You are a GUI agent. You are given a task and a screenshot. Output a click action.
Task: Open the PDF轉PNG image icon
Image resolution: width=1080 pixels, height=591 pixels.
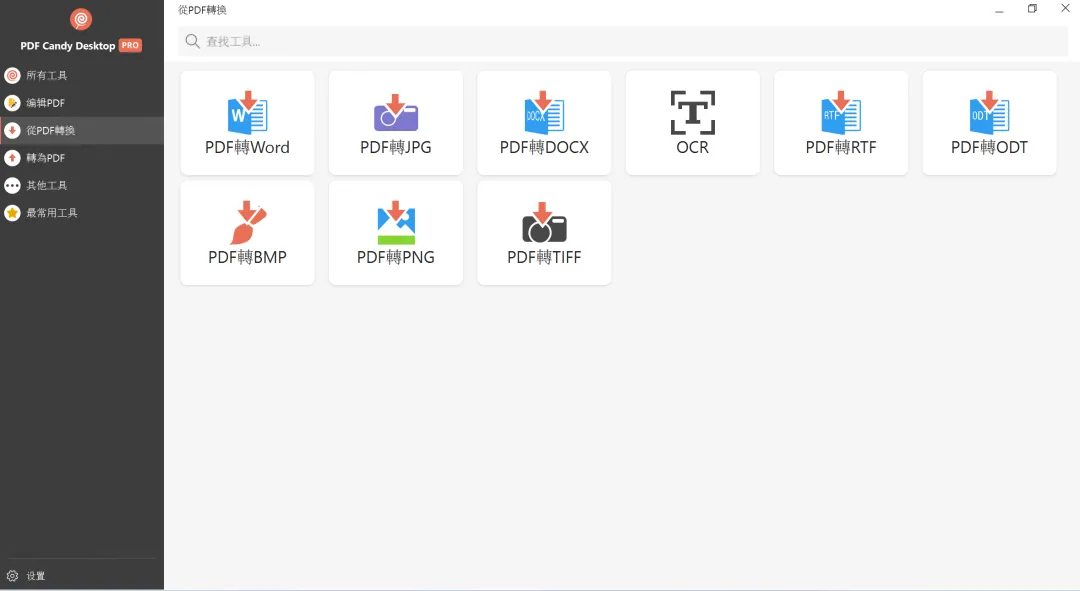pos(396,222)
